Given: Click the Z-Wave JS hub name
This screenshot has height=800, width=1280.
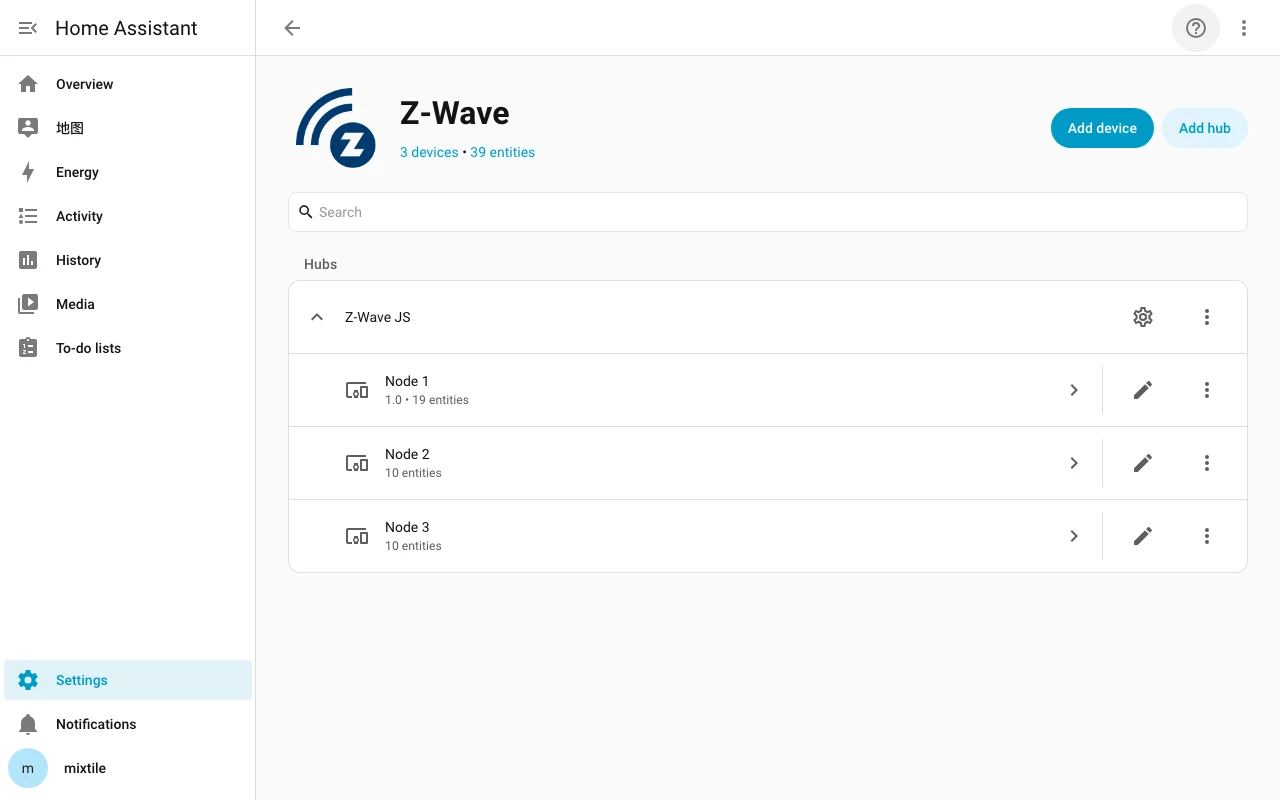Looking at the screenshot, I should (378, 317).
